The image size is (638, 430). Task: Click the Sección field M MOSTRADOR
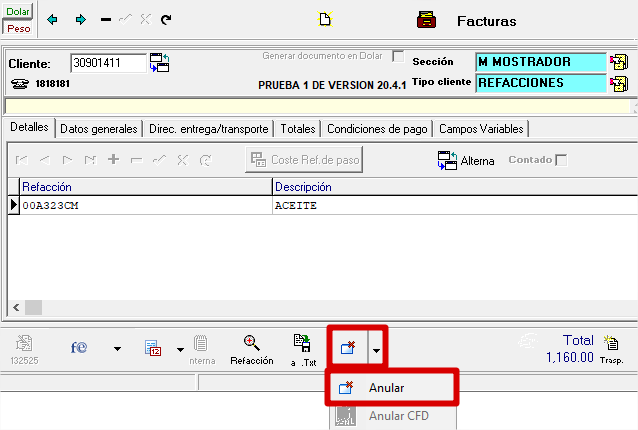click(x=541, y=62)
